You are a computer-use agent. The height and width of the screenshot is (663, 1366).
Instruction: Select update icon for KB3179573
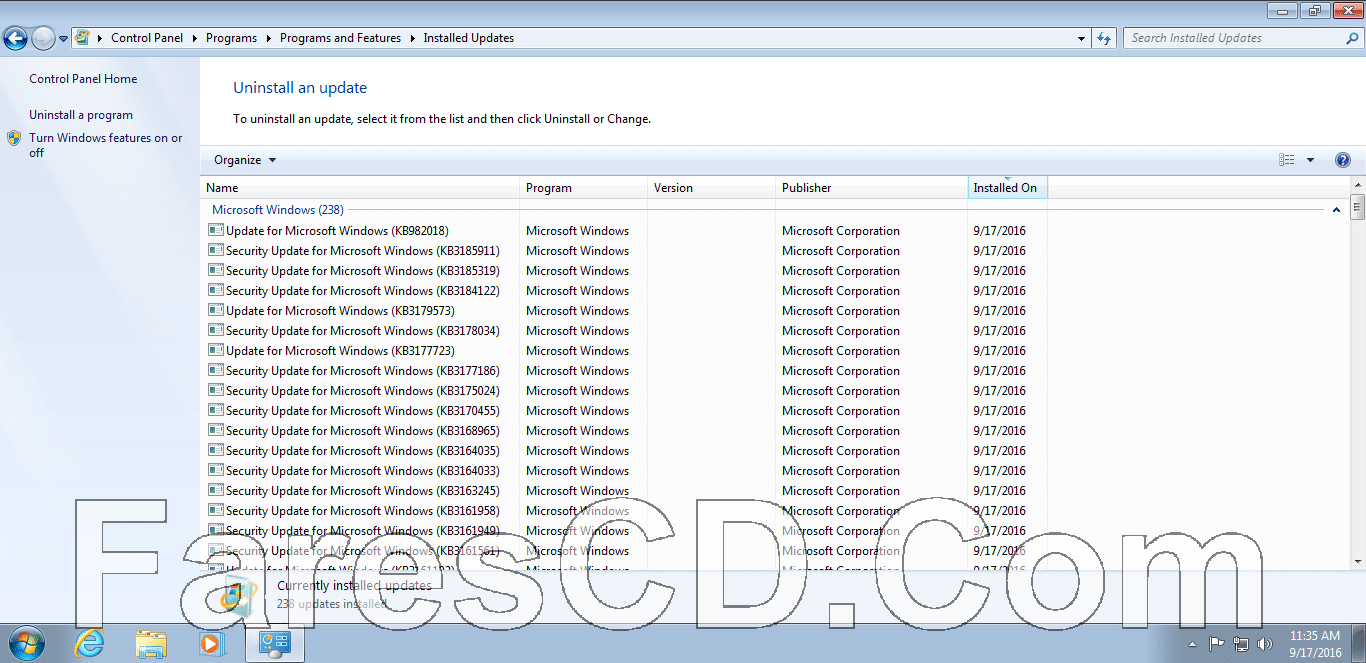(x=215, y=310)
